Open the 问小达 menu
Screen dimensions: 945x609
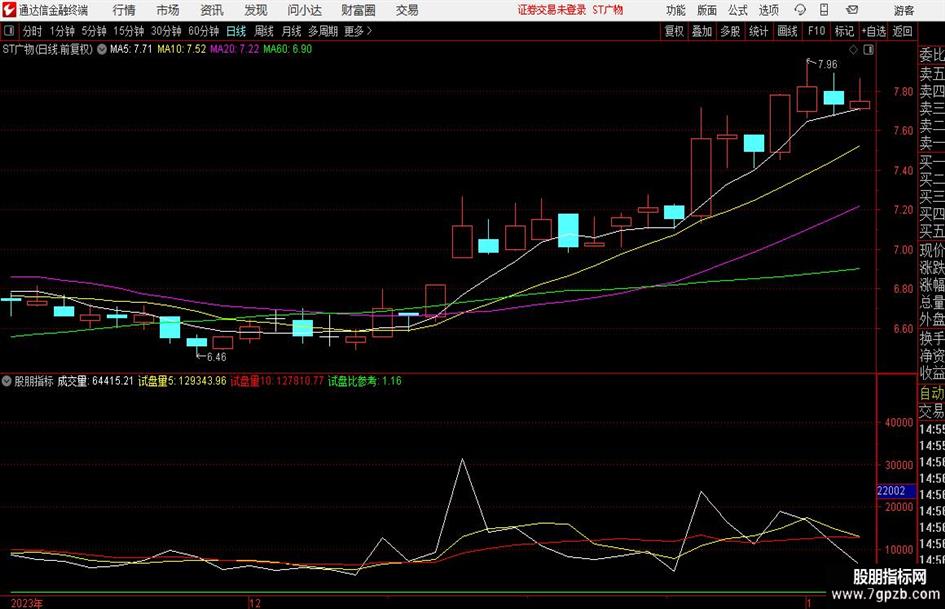304,10
